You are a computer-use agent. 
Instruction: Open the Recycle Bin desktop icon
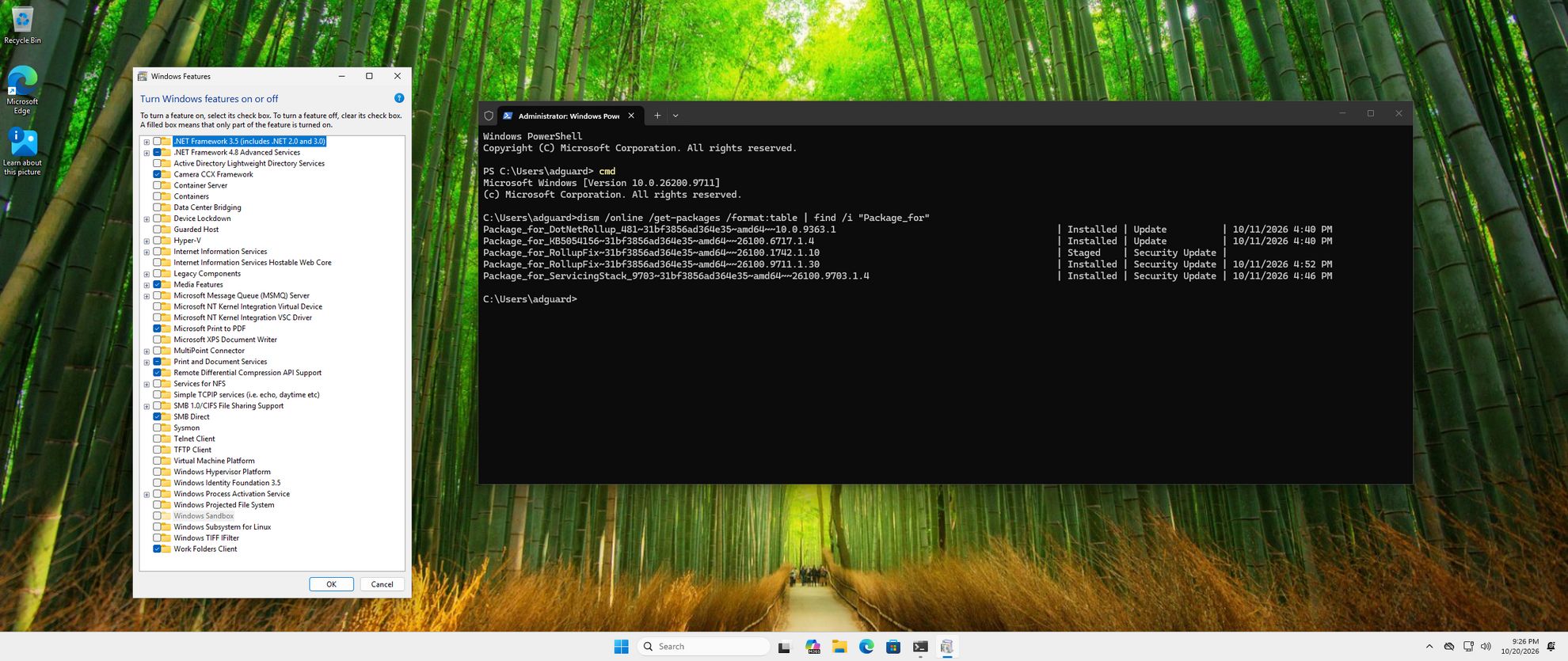22,25
